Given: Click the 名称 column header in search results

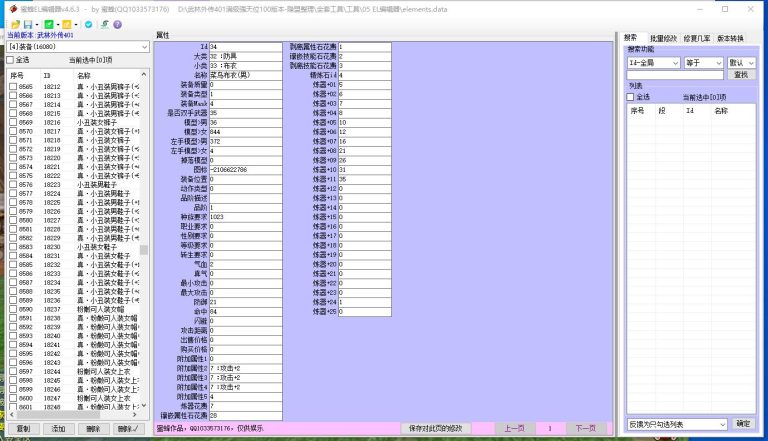Looking at the screenshot, I should 721,111.
